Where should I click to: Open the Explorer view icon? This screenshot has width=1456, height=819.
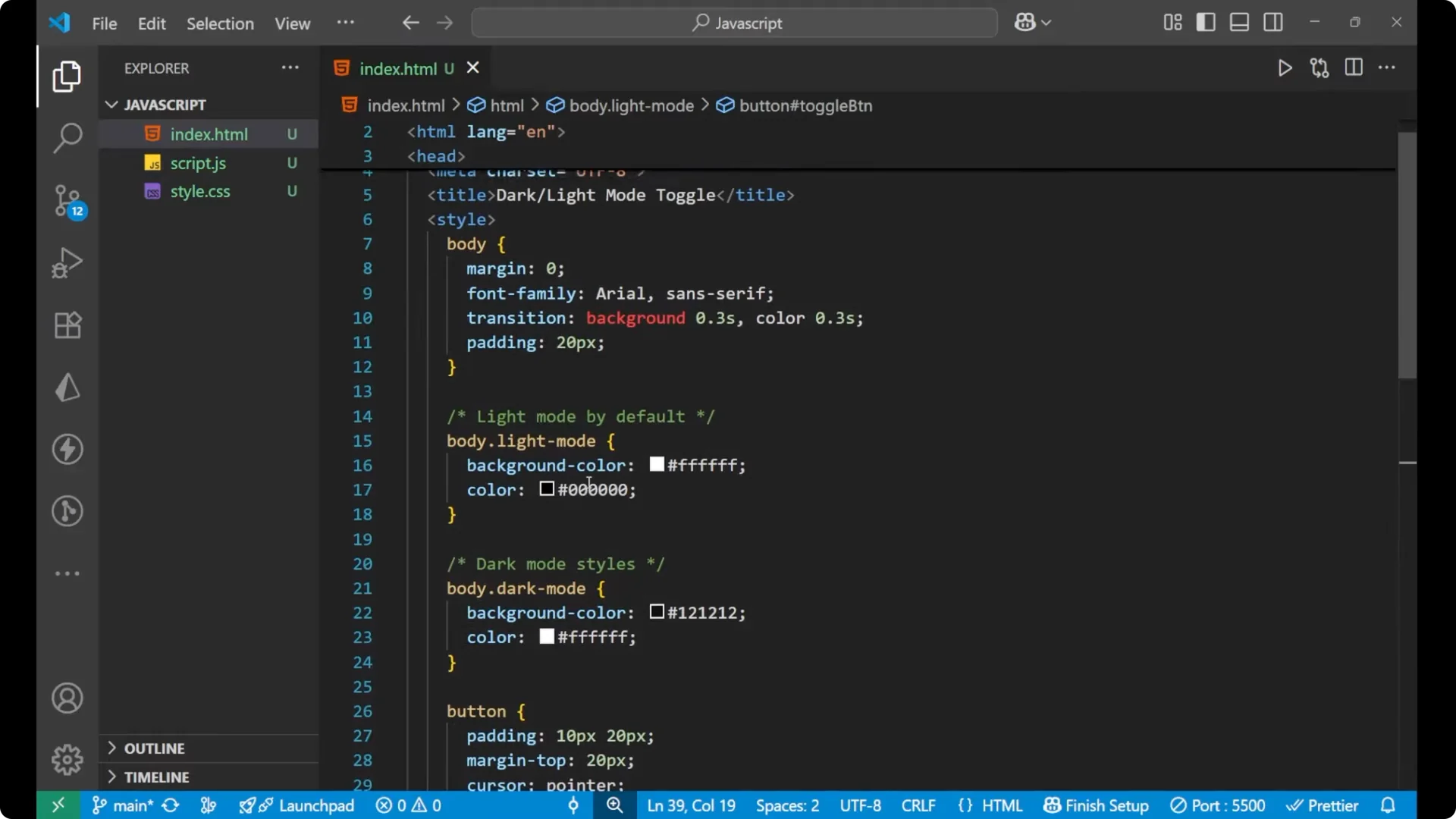(x=67, y=76)
